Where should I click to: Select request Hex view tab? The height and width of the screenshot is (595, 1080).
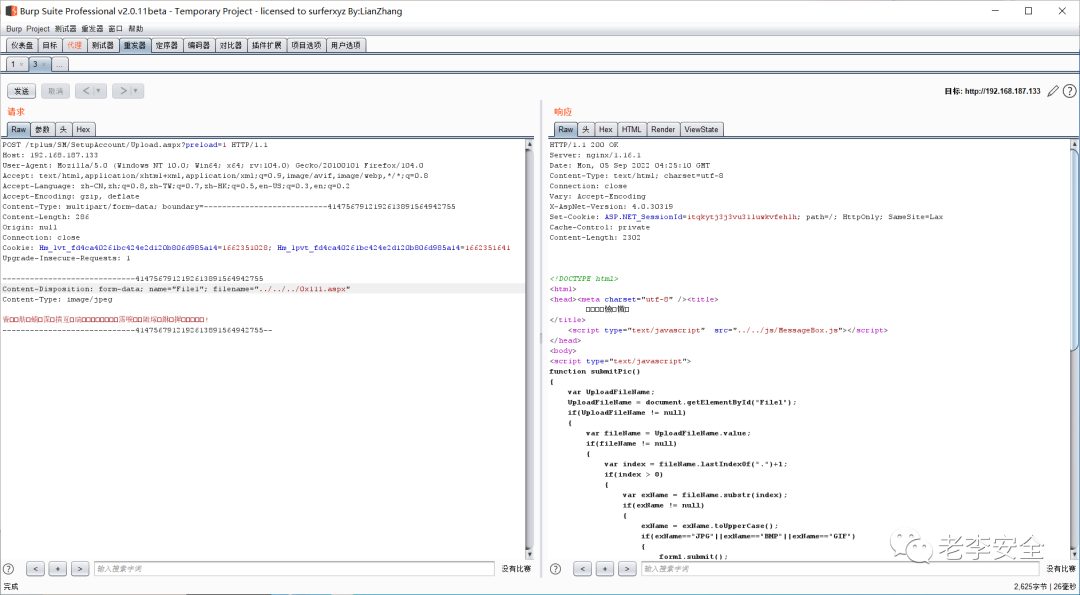[83, 129]
